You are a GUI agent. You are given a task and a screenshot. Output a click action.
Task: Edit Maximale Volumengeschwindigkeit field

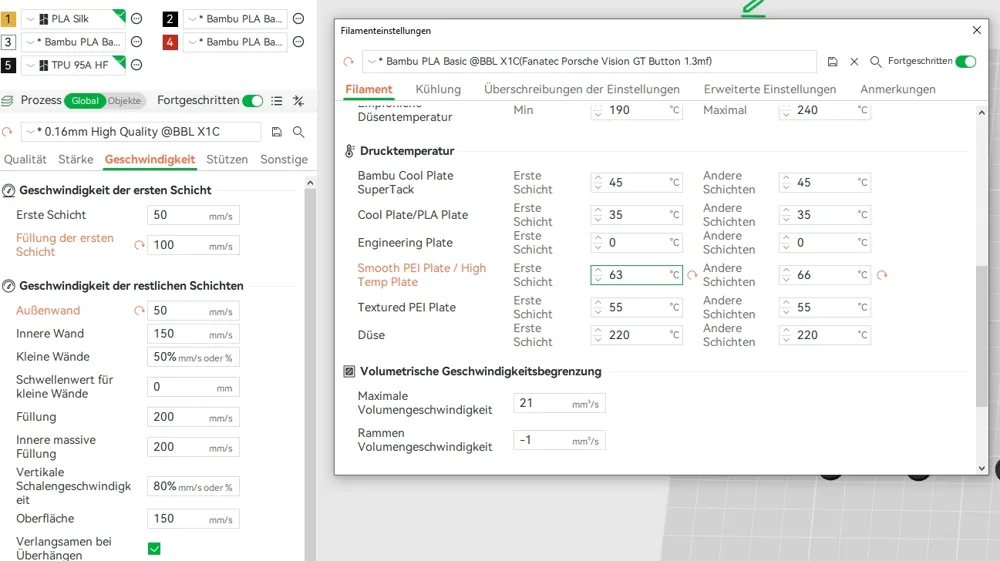559,404
